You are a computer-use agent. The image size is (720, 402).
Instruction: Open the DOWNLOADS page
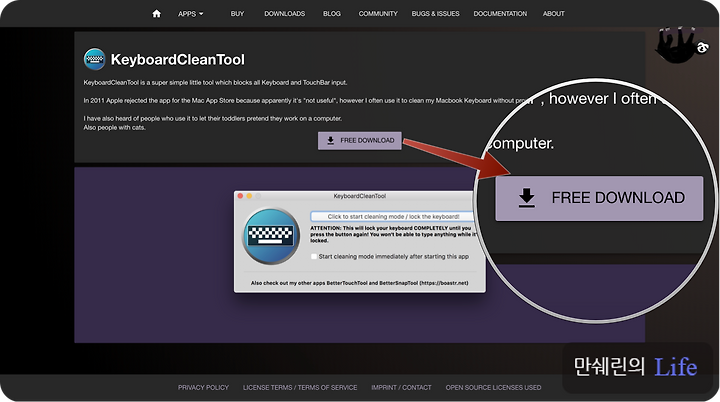coord(285,14)
